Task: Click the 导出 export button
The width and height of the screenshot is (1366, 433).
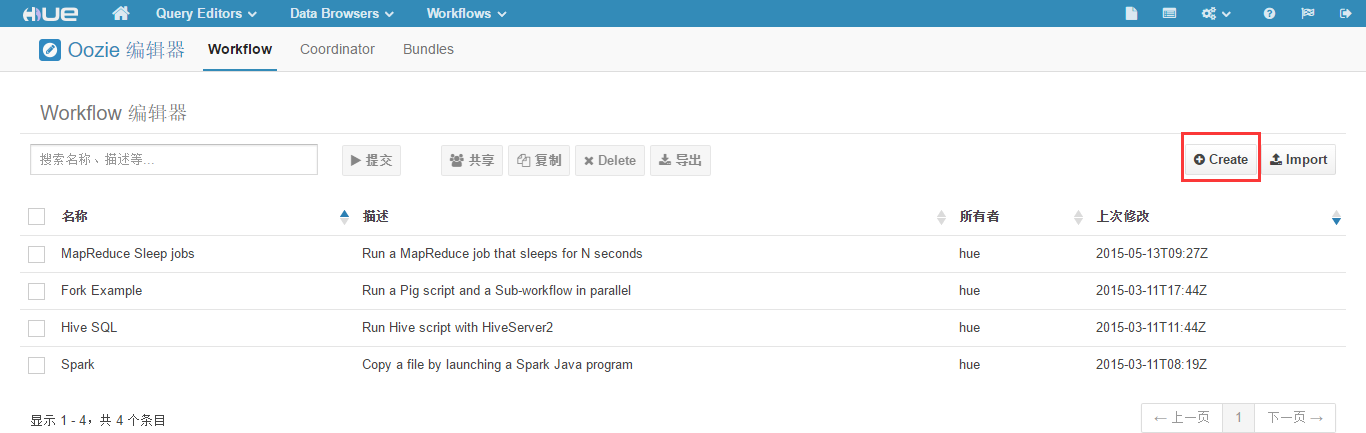Action: click(x=680, y=160)
